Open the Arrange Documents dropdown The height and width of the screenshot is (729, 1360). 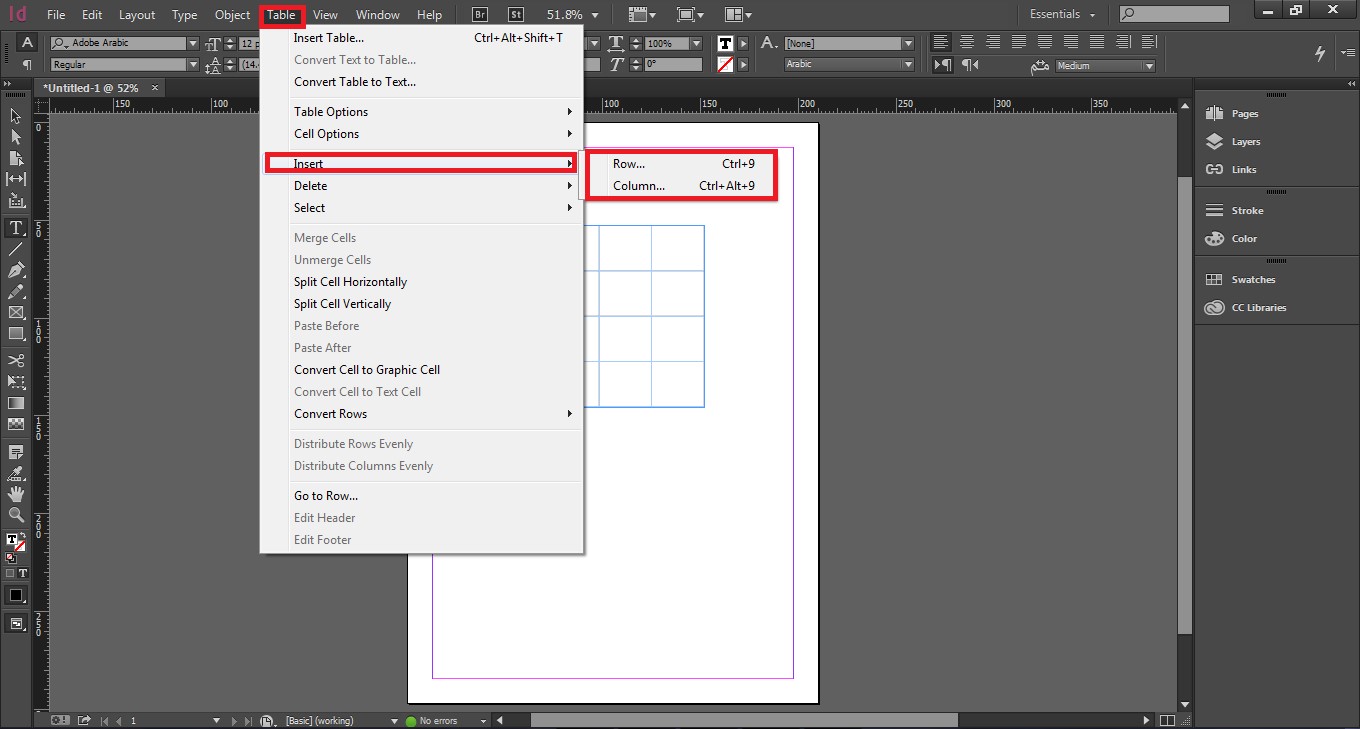click(738, 15)
